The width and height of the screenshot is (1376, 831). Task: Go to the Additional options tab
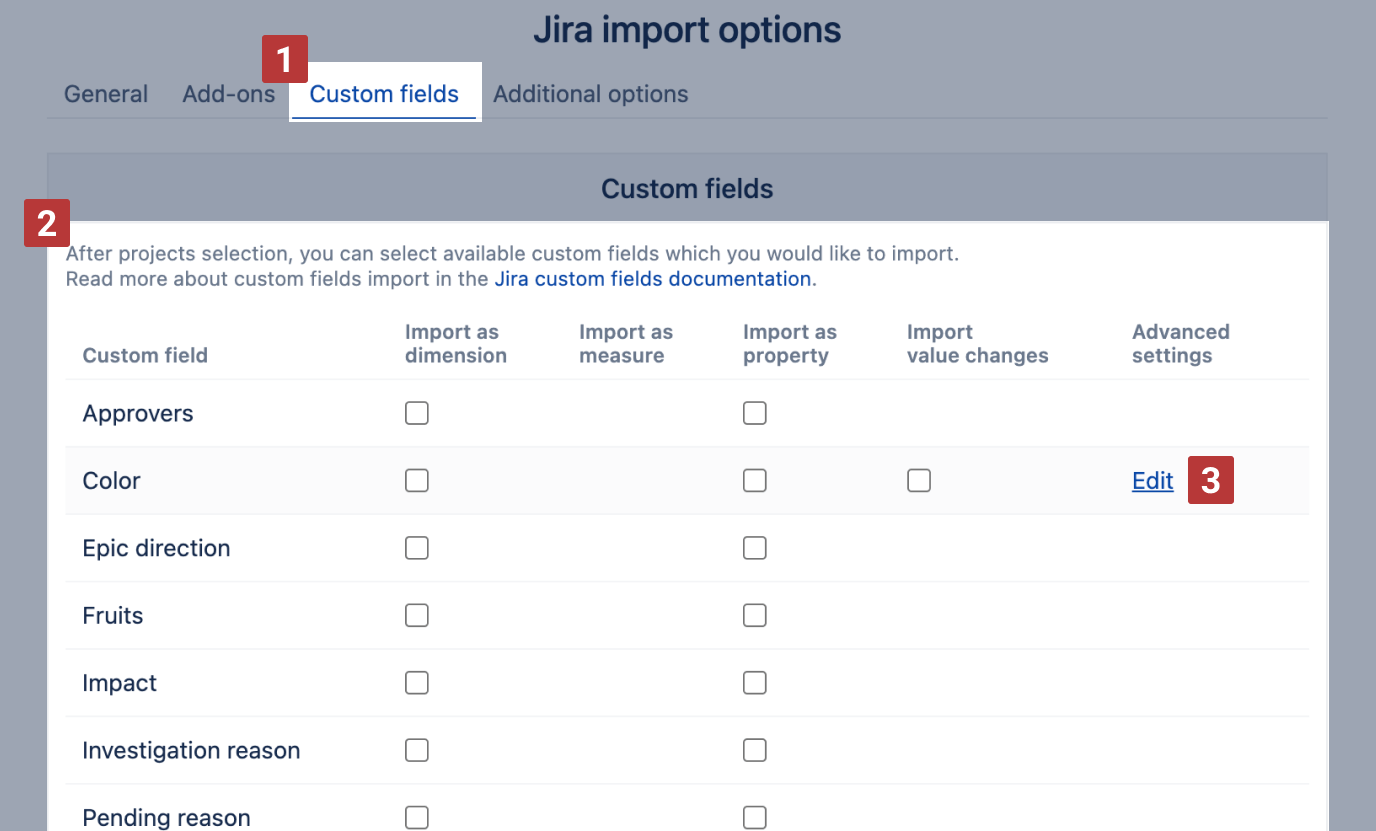point(590,94)
